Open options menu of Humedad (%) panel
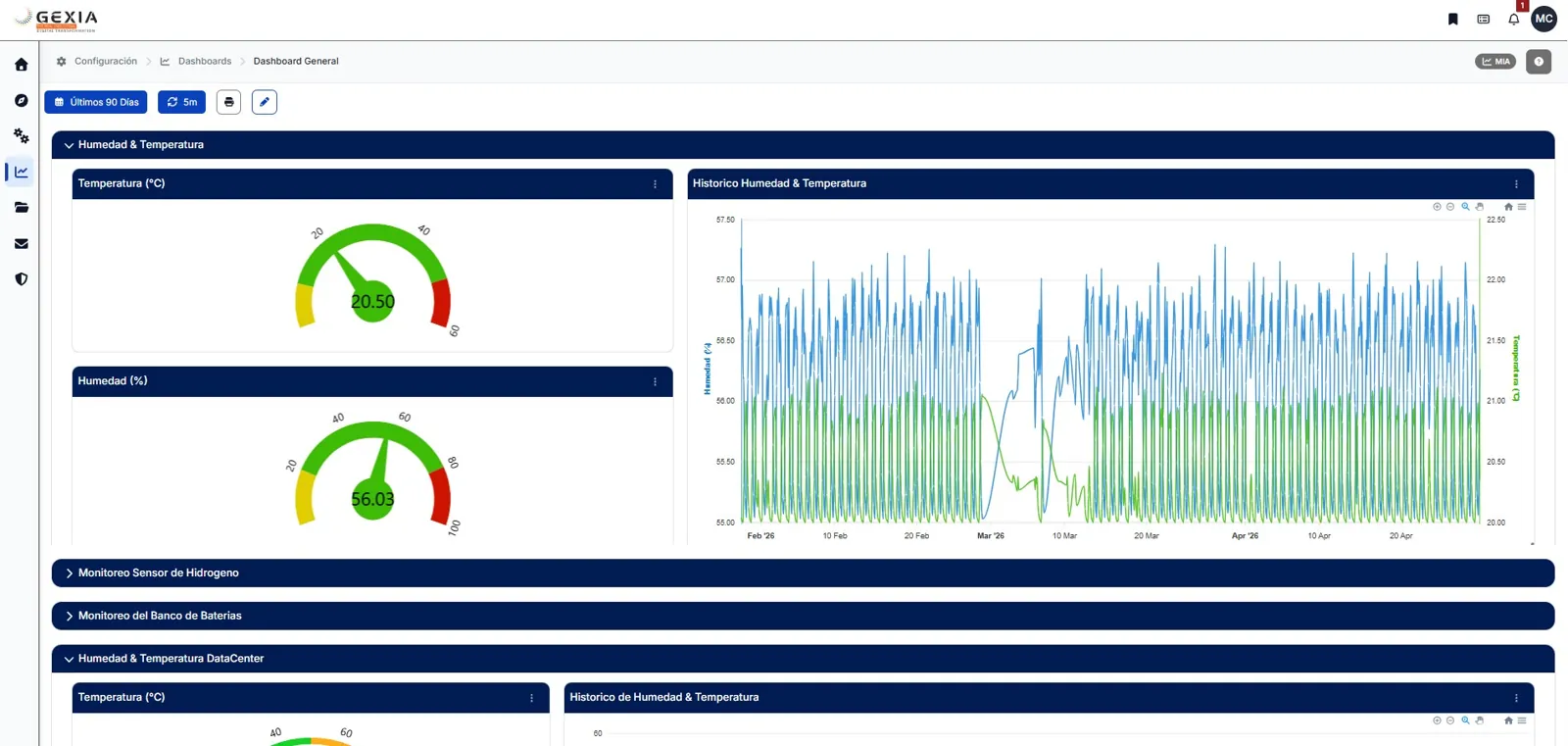Image resolution: width=1568 pixels, height=746 pixels. 656,381
